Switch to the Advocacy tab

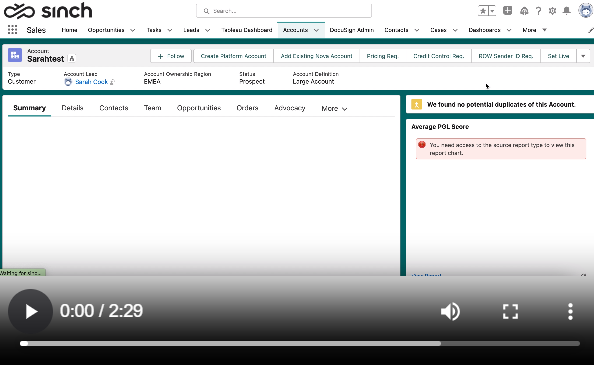pos(290,108)
